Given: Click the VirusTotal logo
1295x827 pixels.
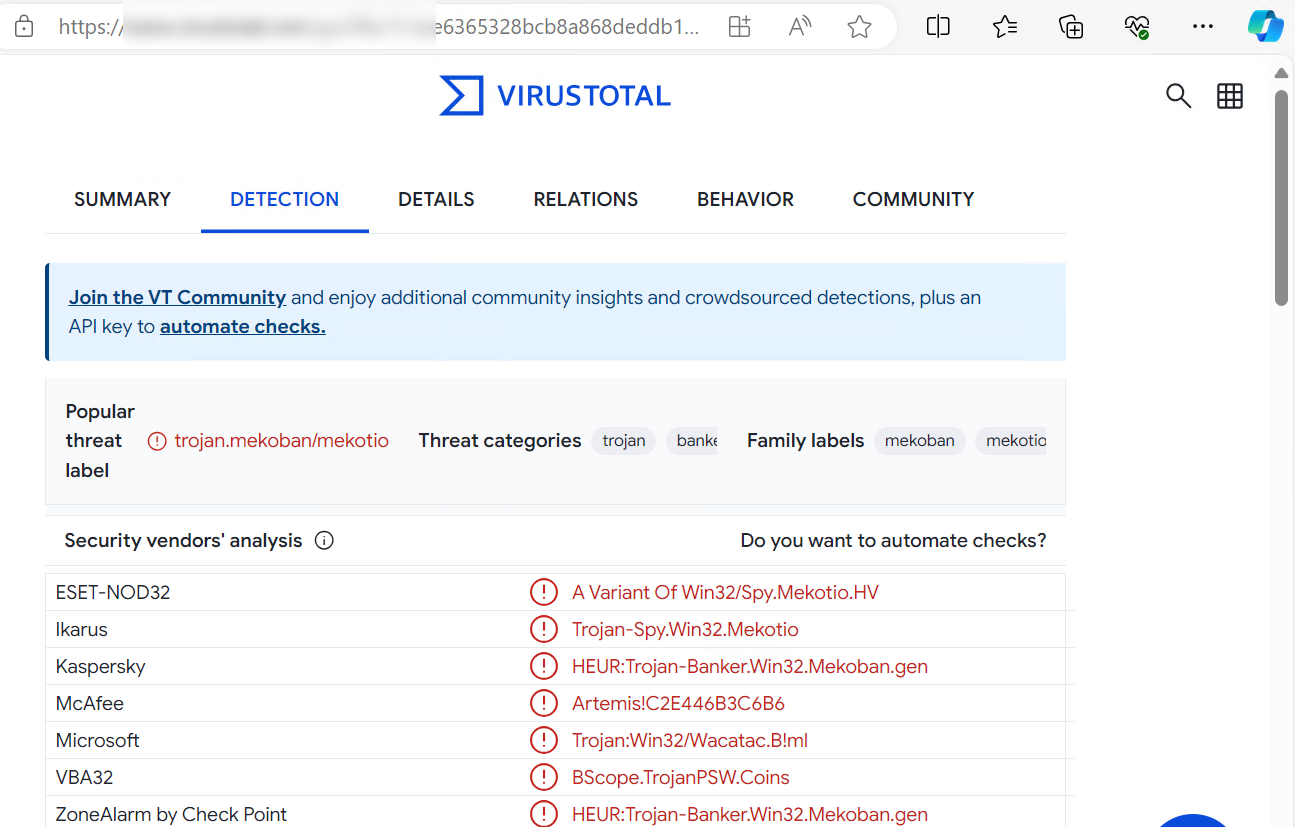Looking at the screenshot, I should (555, 96).
